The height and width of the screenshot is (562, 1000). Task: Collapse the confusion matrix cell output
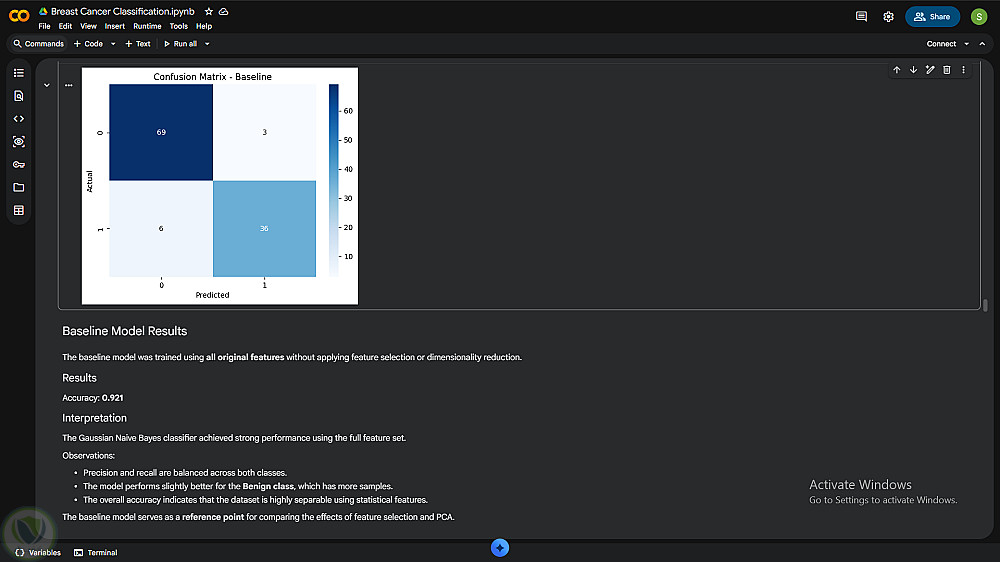click(x=46, y=85)
